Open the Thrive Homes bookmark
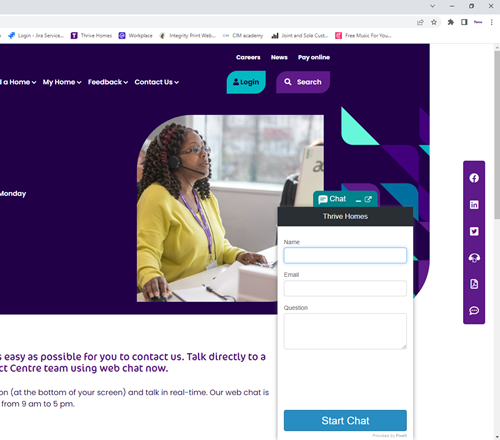The width and height of the screenshot is (500, 440). point(91,35)
